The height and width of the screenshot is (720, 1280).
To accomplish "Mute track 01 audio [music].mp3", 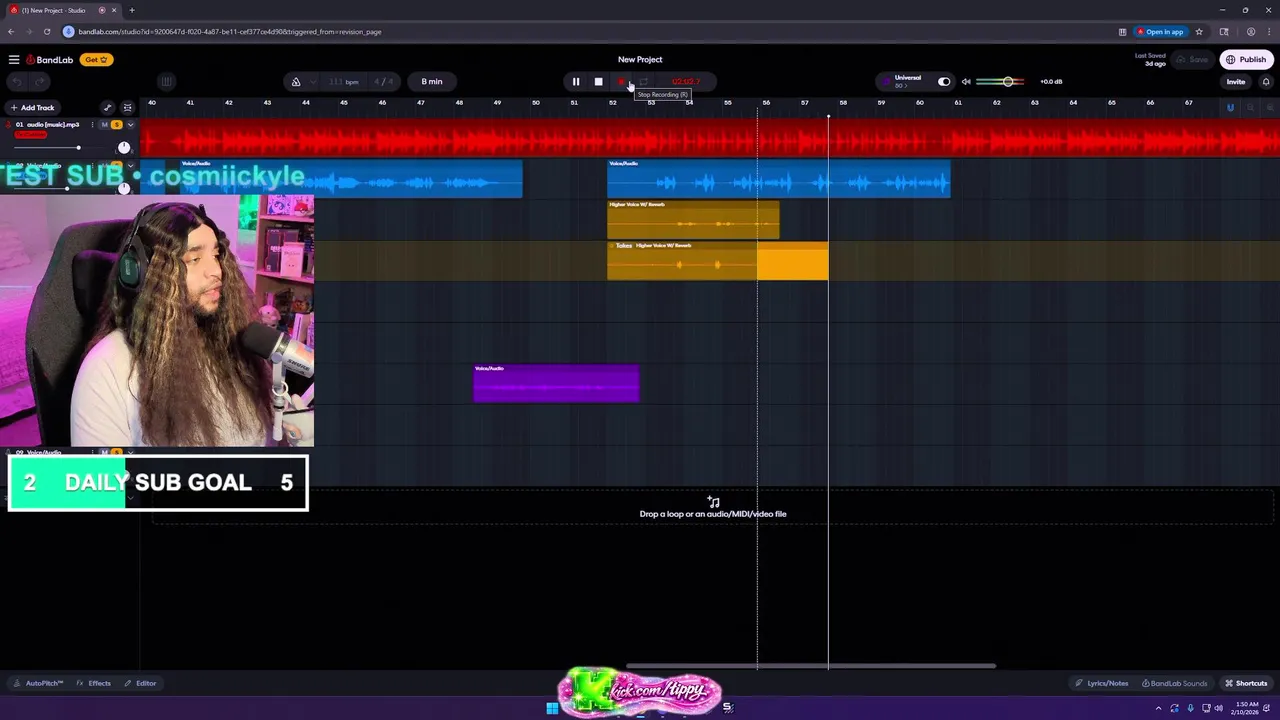I will tap(105, 125).
